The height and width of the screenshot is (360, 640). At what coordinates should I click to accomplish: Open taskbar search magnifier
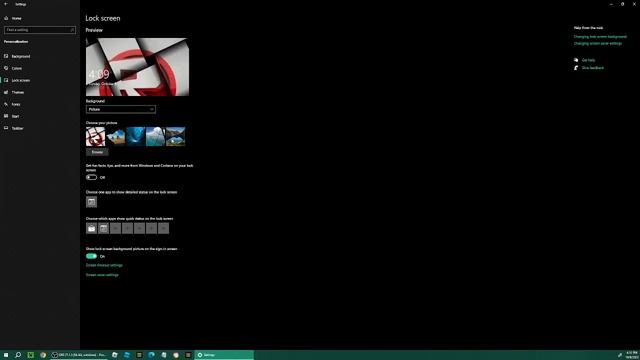(18, 355)
